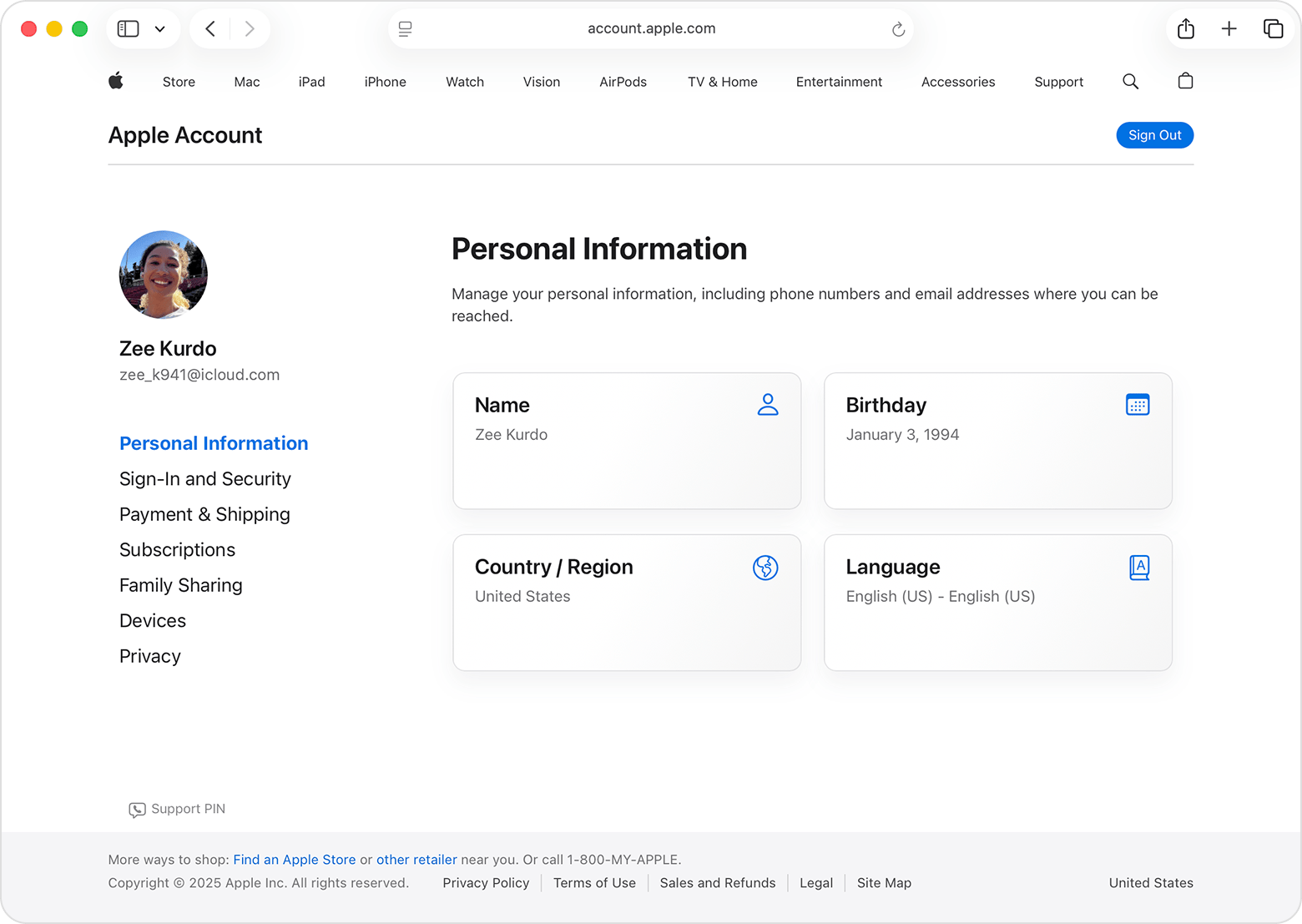Select Sign-In and Security in the sidebar
This screenshot has height=924, width=1302.
click(x=204, y=478)
